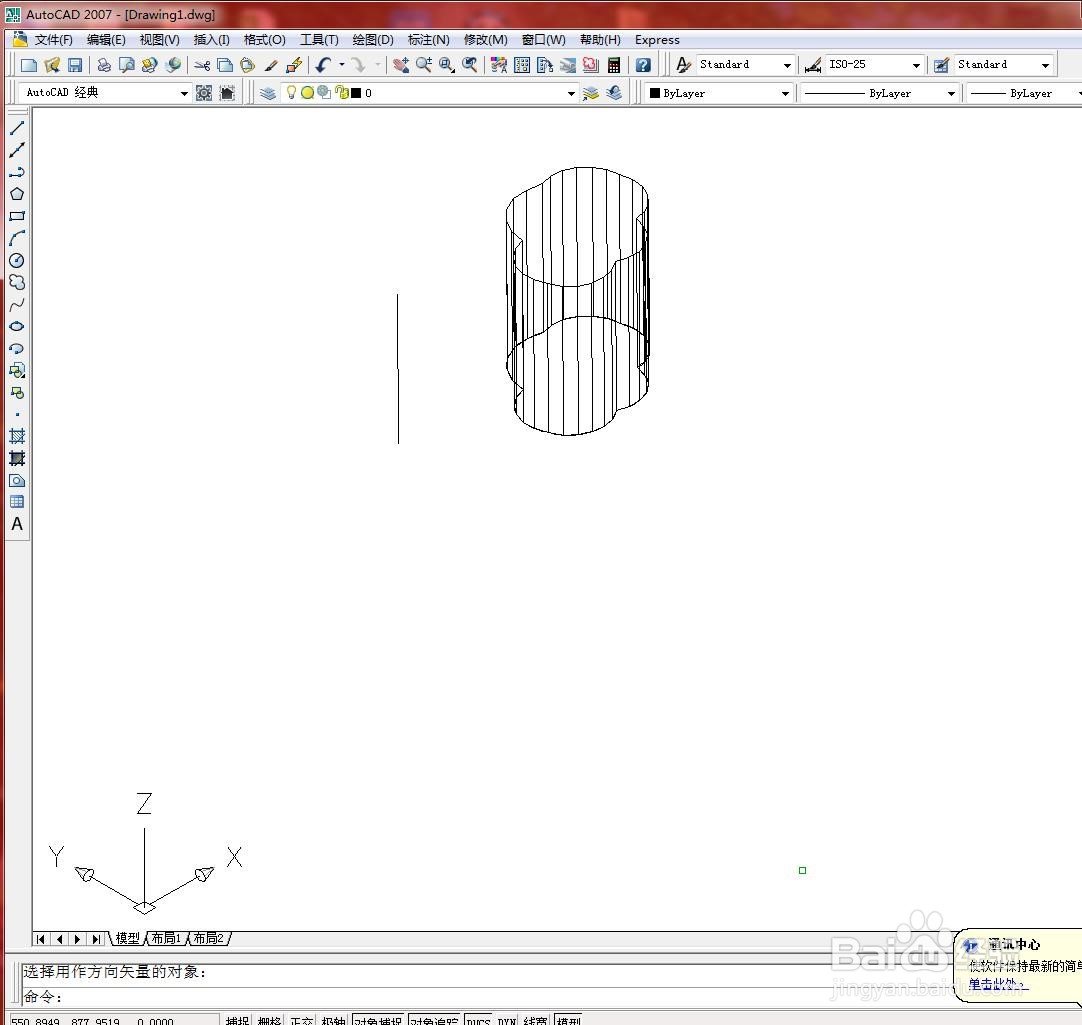Select the Gradient fill tool
The image size is (1082, 1025).
coord(17,458)
